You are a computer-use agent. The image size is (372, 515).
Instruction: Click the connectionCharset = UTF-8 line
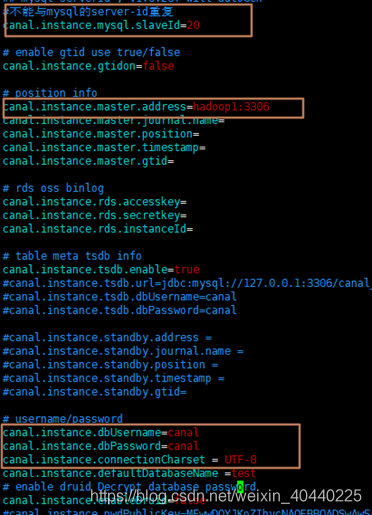[x=130, y=460]
